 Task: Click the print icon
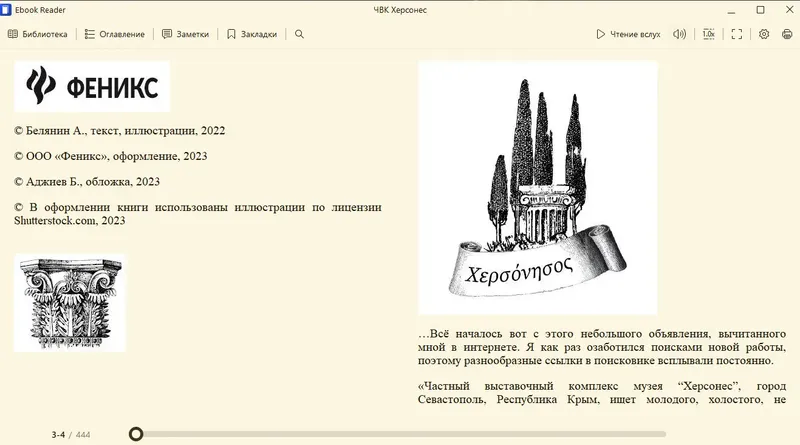tap(787, 34)
